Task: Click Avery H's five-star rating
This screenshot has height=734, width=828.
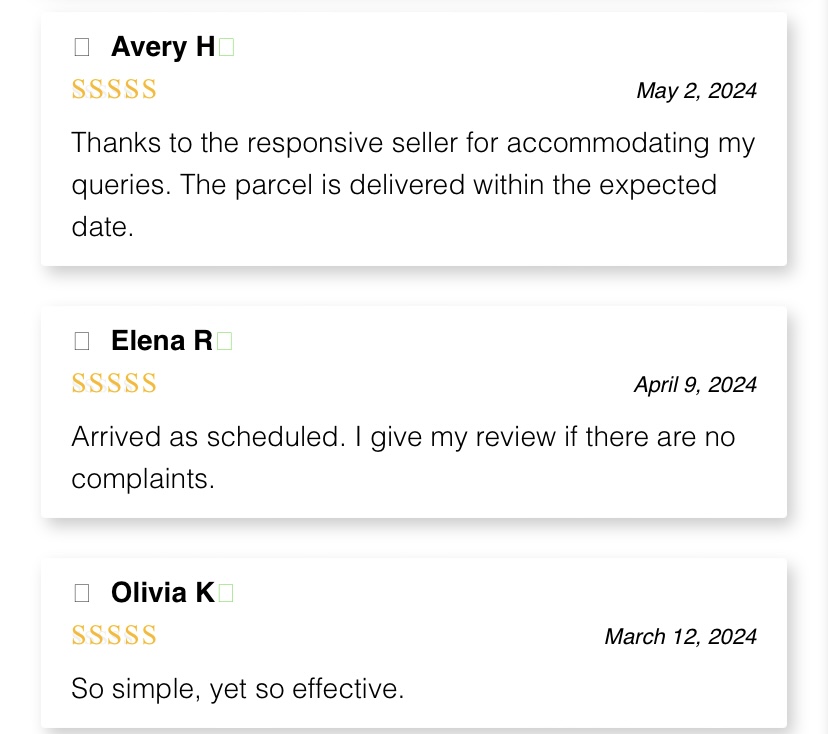Action: coord(114,90)
